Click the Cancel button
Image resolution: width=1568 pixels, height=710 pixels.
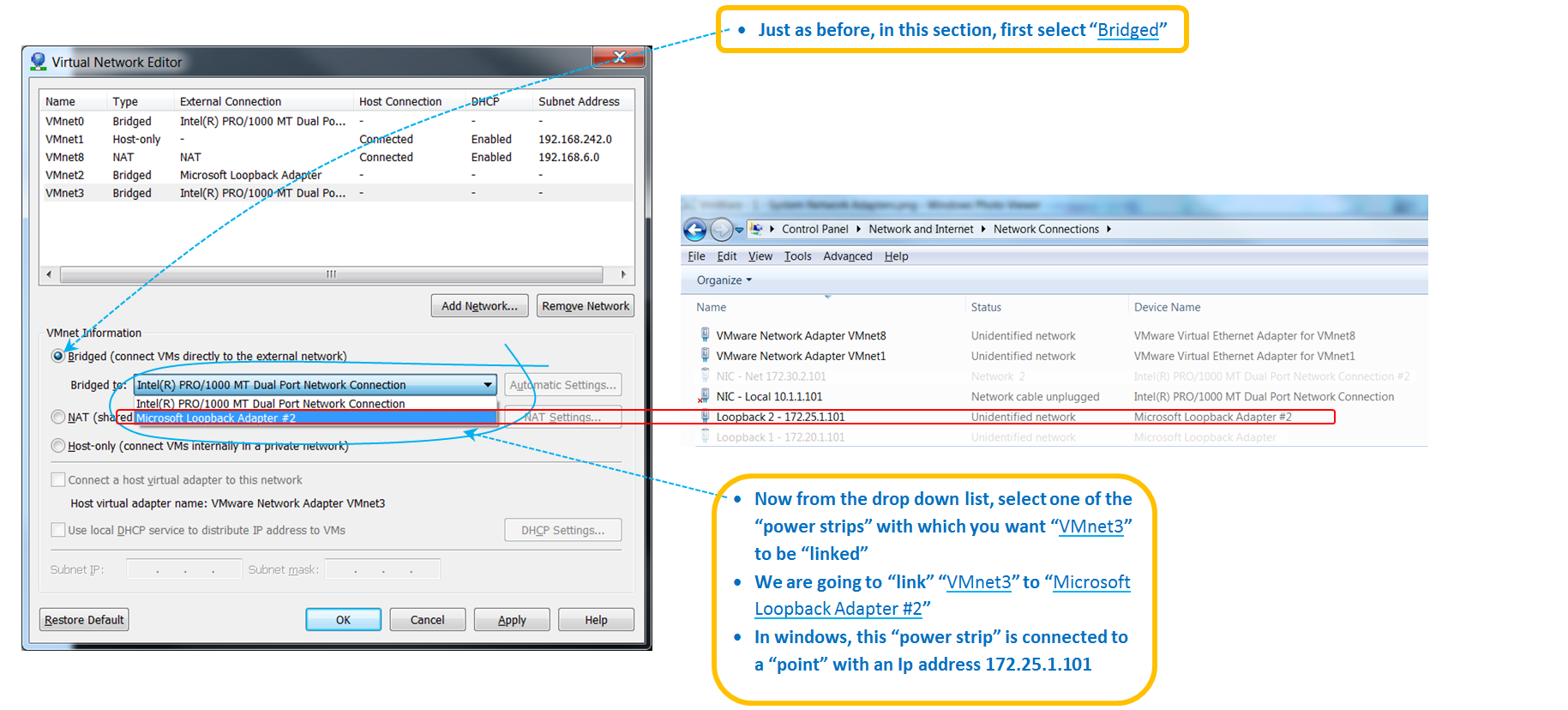[x=427, y=620]
